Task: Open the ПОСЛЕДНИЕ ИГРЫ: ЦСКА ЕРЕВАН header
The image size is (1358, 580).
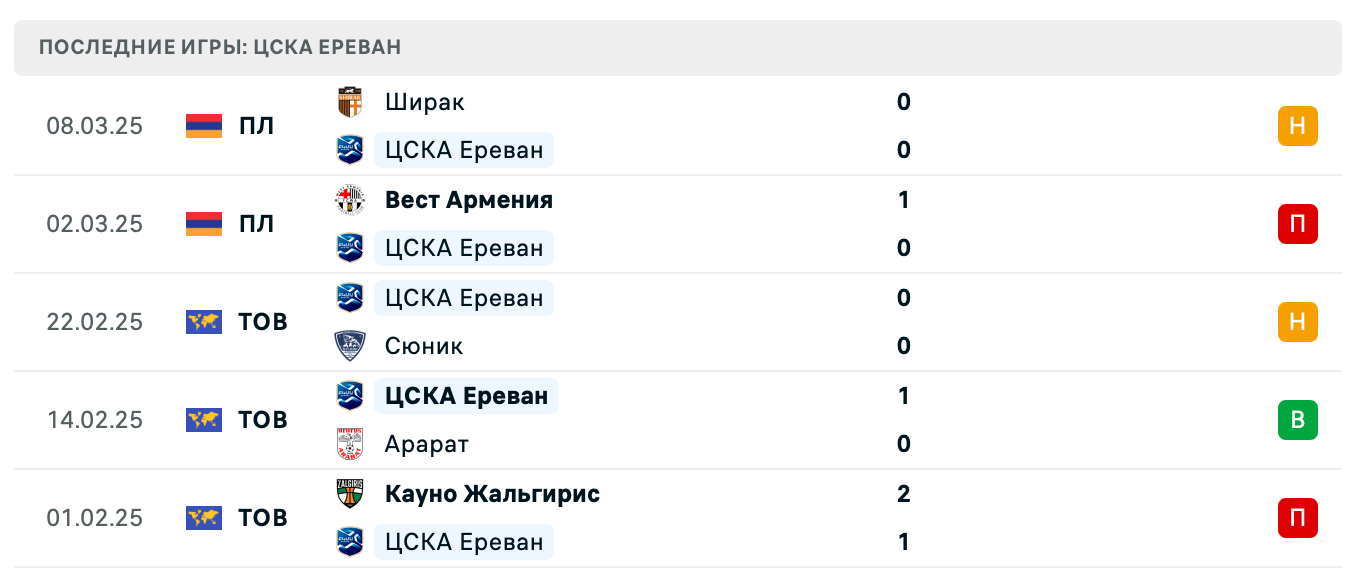Action: pos(218,46)
